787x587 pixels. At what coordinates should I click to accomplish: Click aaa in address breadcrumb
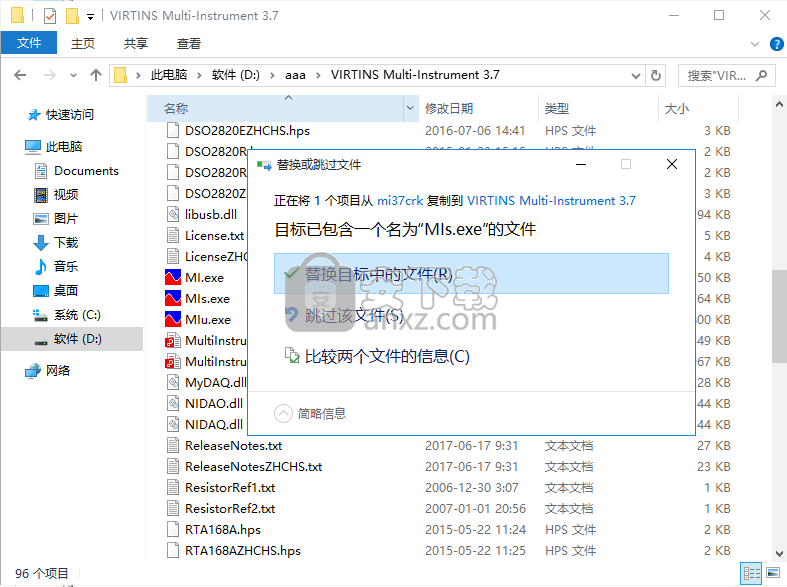point(295,75)
